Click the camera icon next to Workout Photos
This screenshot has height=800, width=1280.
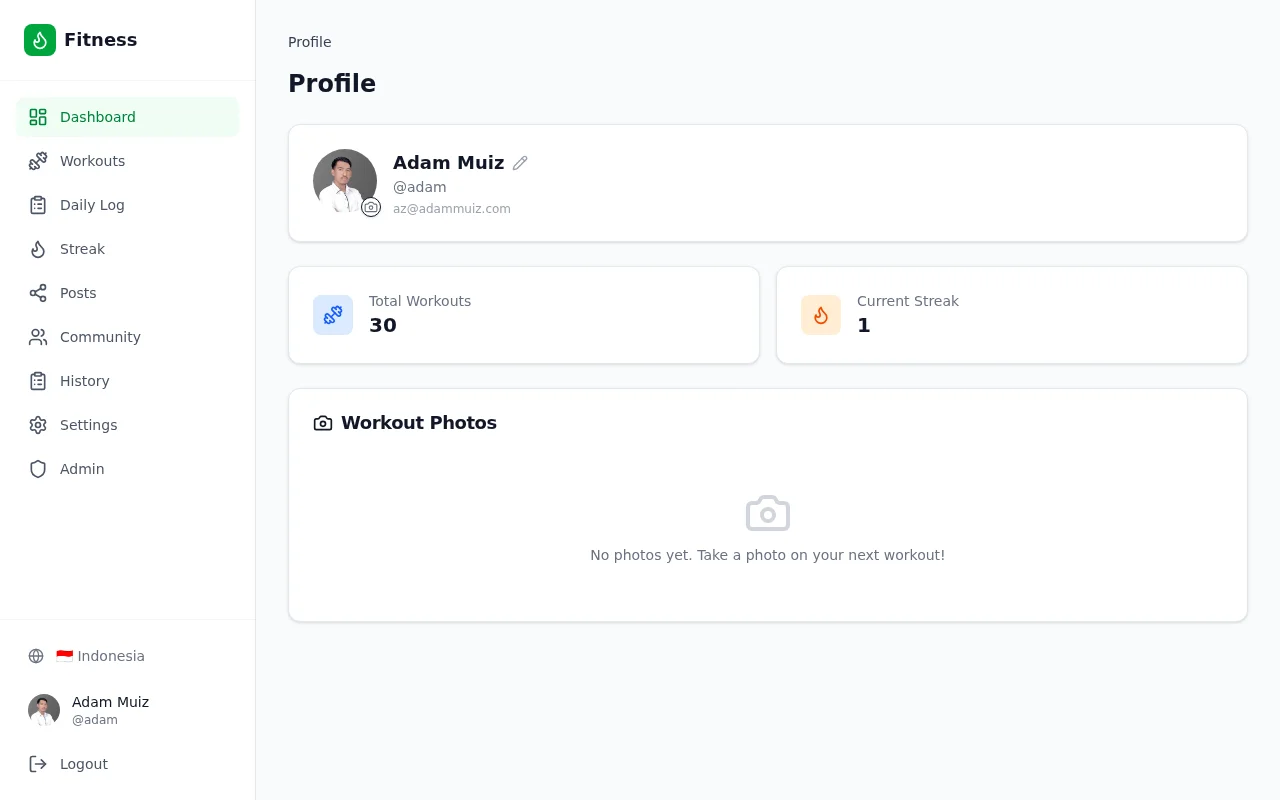click(x=323, y=423)
